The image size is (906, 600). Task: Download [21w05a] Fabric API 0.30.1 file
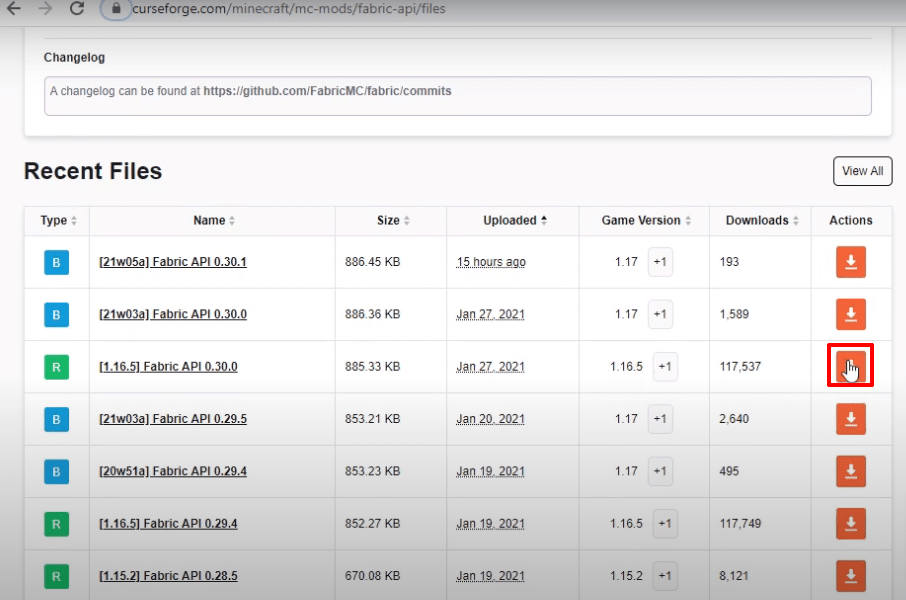tap(851, 262)
